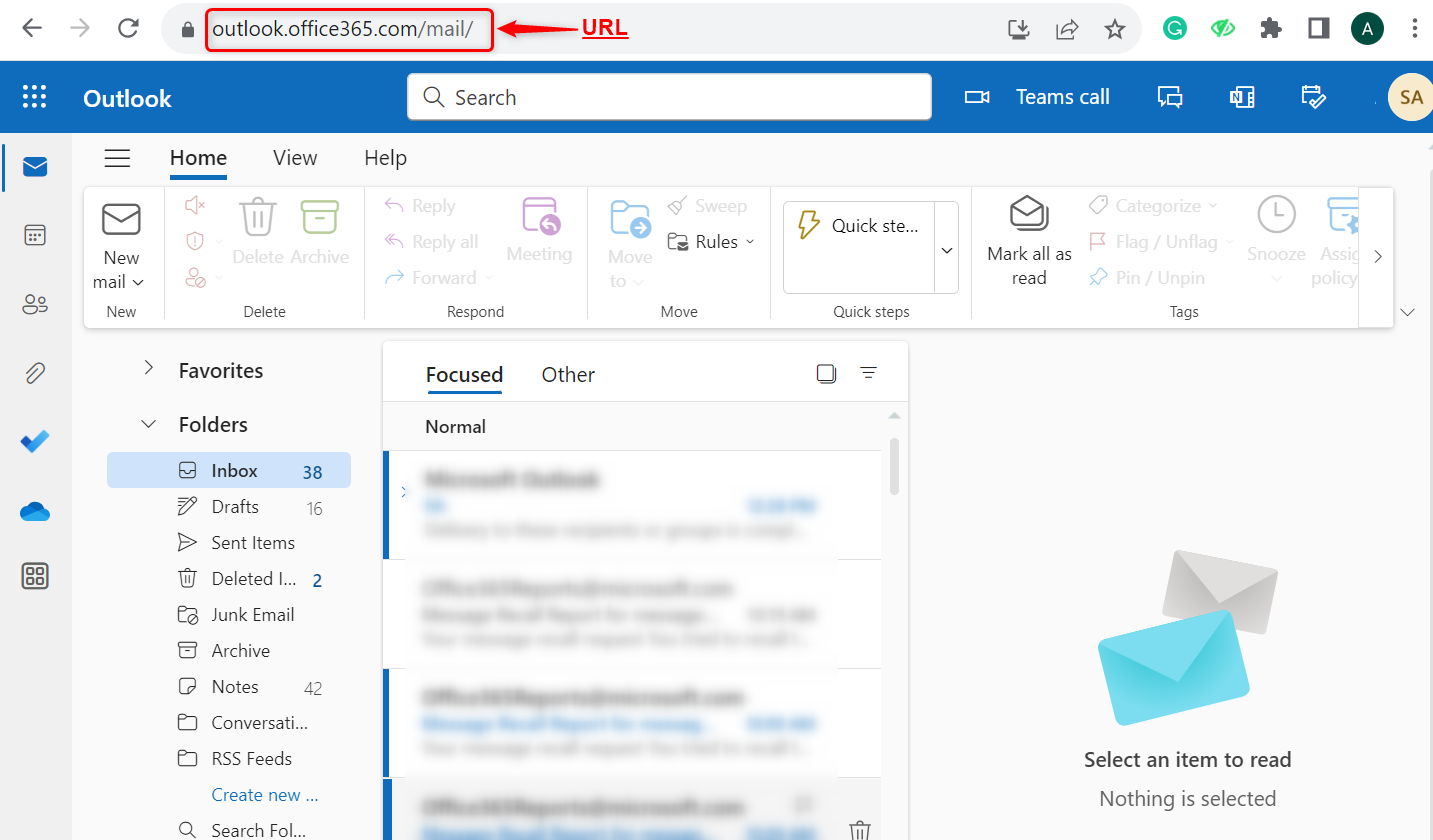Open the Drafts folder
The width and height of the screenshot is (1433, 840).
[229, 507]
